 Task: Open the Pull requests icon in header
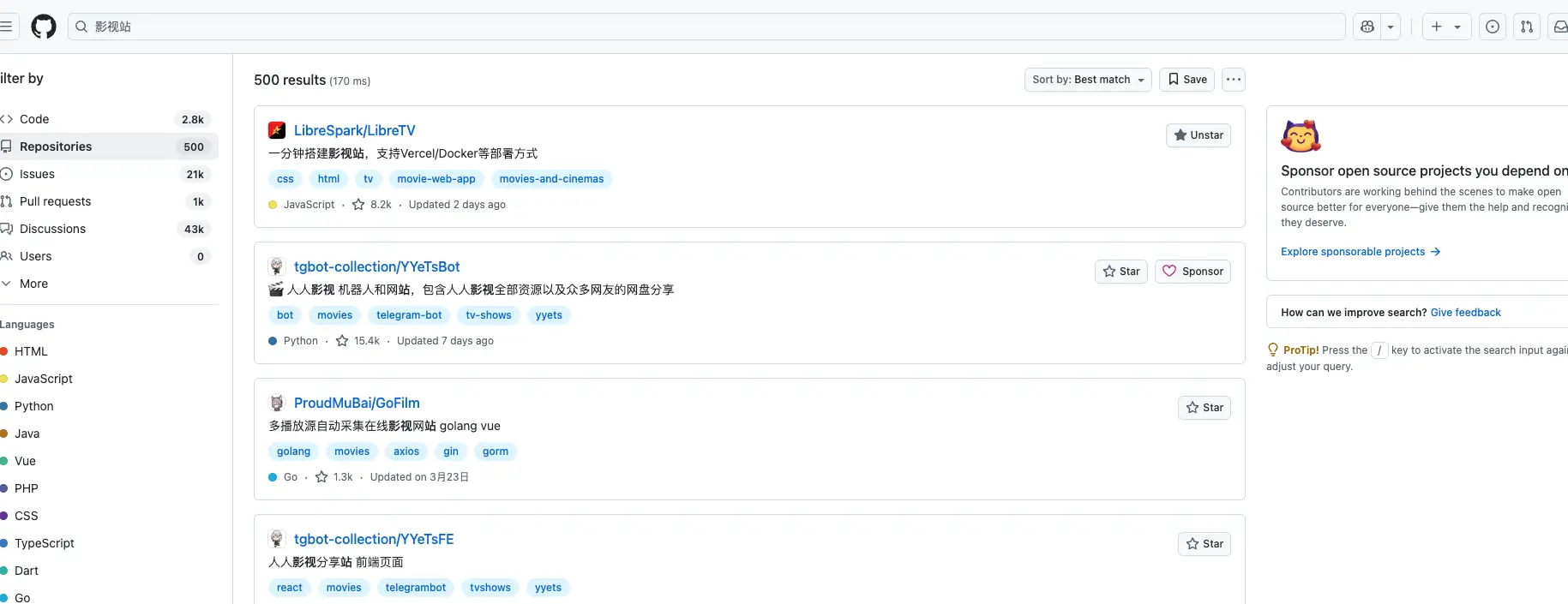pos(1527,27)
